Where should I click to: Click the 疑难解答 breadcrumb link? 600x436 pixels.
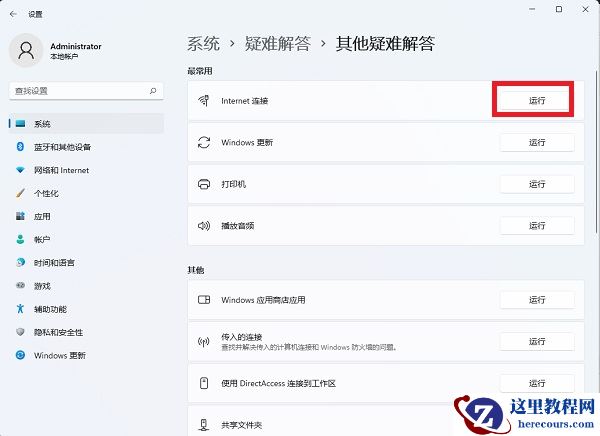point(278,44)
